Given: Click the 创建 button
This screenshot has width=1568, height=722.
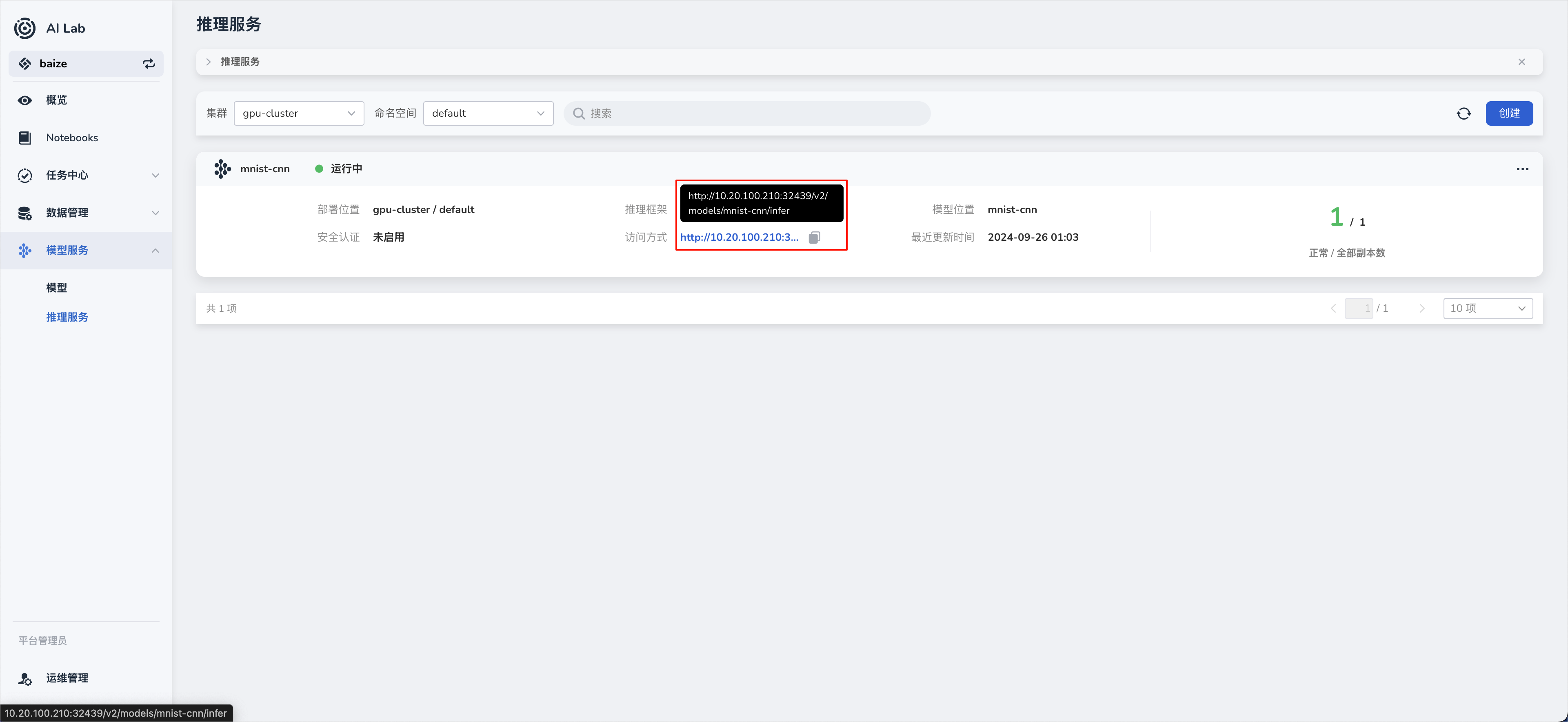Looking at the screenshot, I should point(1509,114).
